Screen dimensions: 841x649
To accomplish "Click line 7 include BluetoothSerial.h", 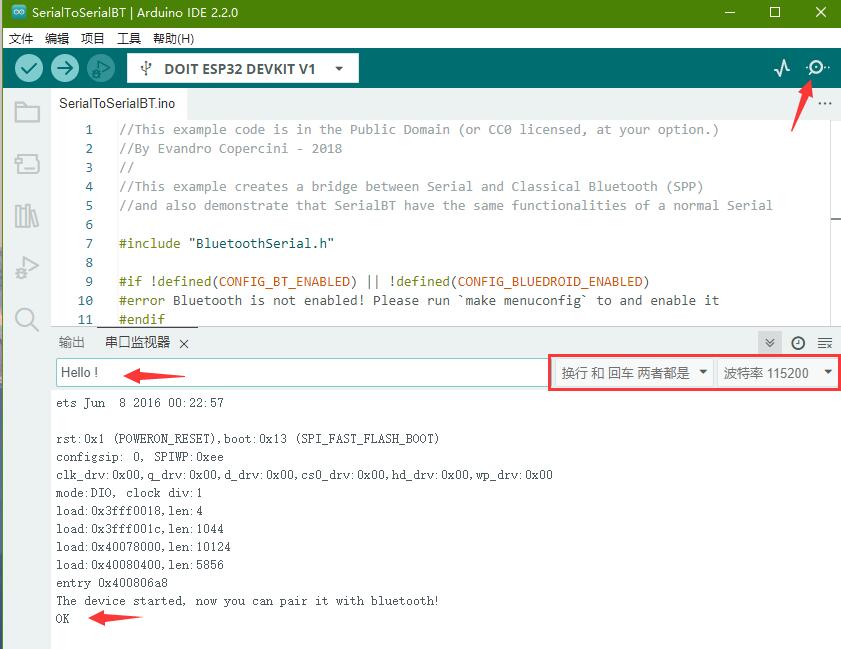I will tap(226, 244).
